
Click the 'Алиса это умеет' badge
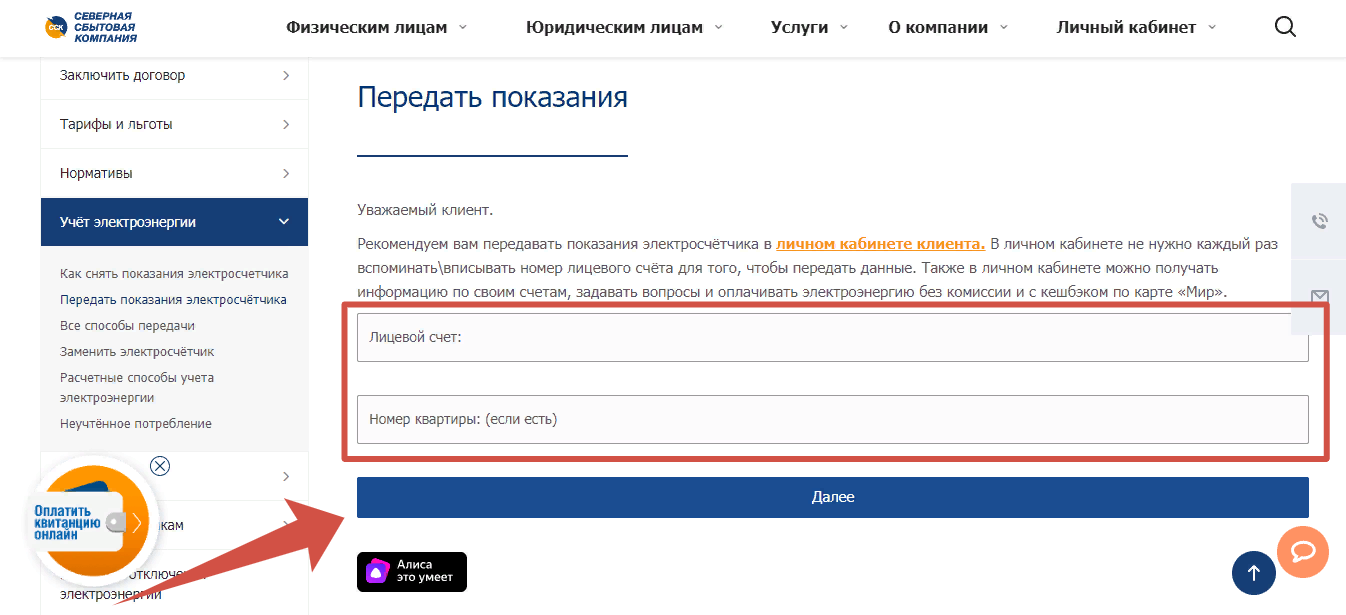point(412,571)
